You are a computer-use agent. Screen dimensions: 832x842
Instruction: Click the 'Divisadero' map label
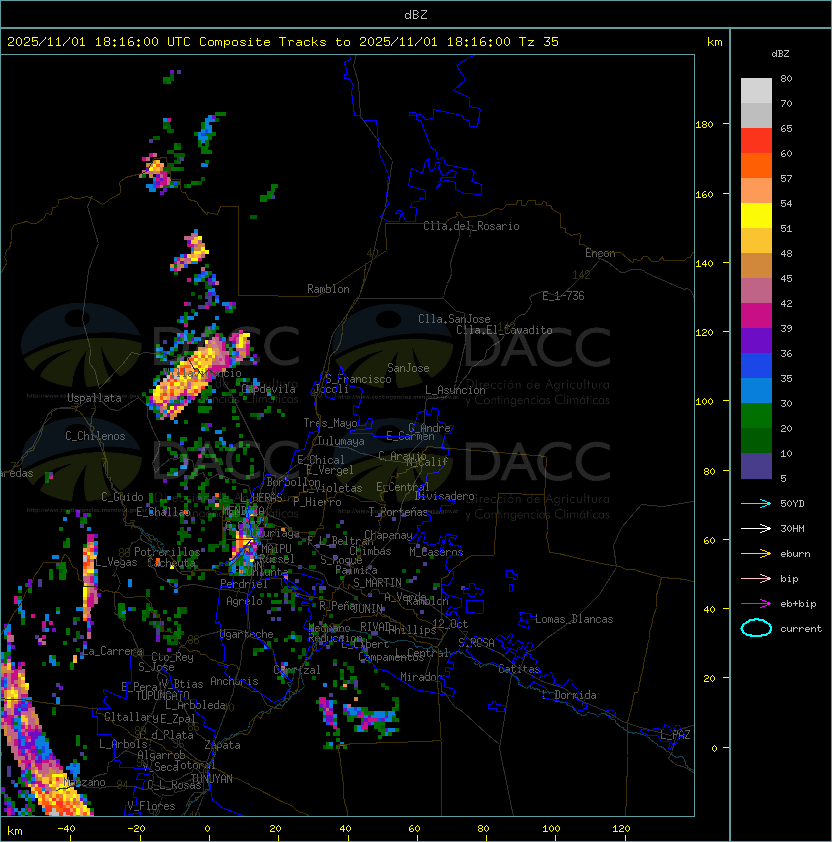445,496
